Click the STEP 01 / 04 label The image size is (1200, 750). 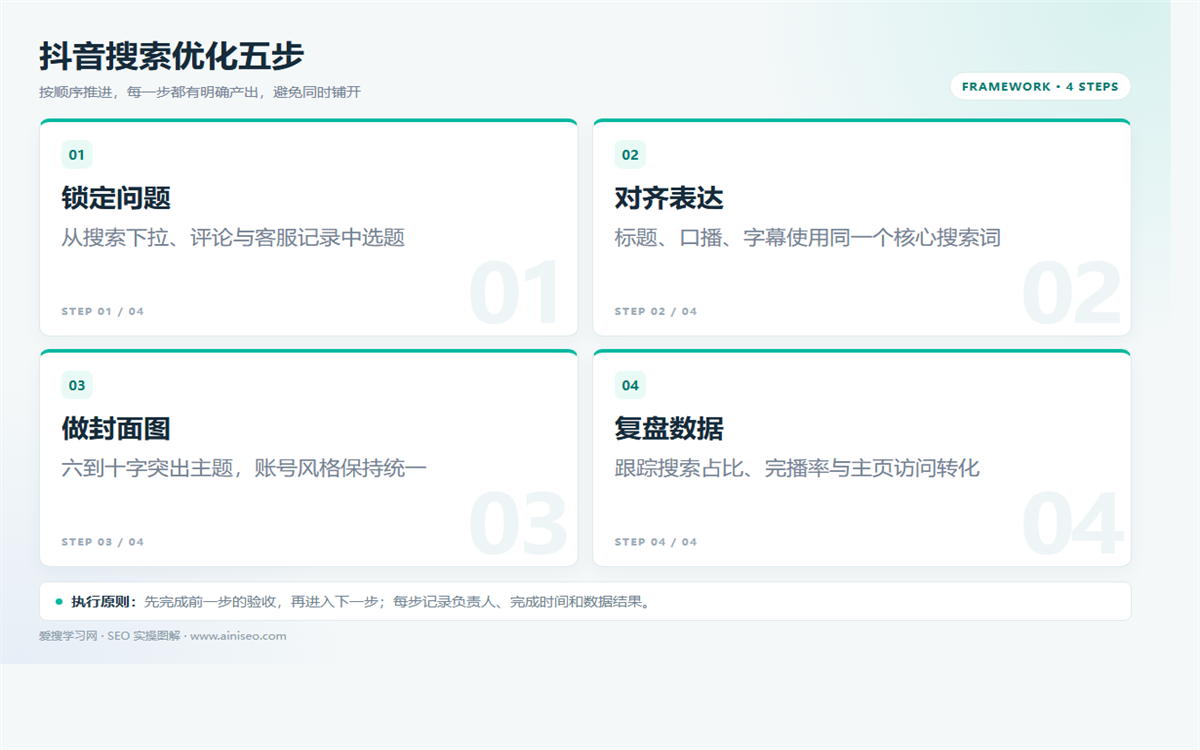point(103,311)
